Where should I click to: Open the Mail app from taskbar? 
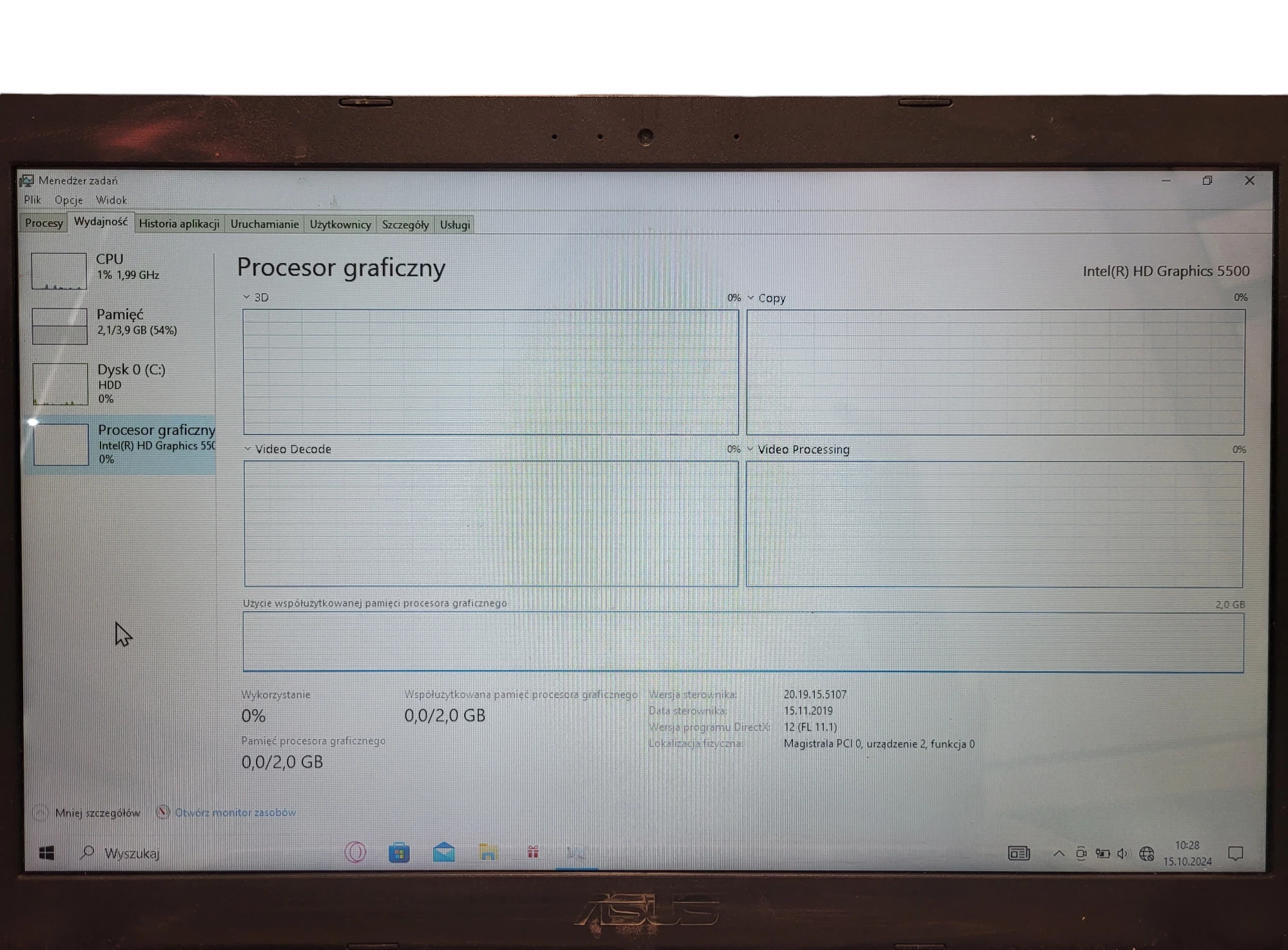(444, 853)
